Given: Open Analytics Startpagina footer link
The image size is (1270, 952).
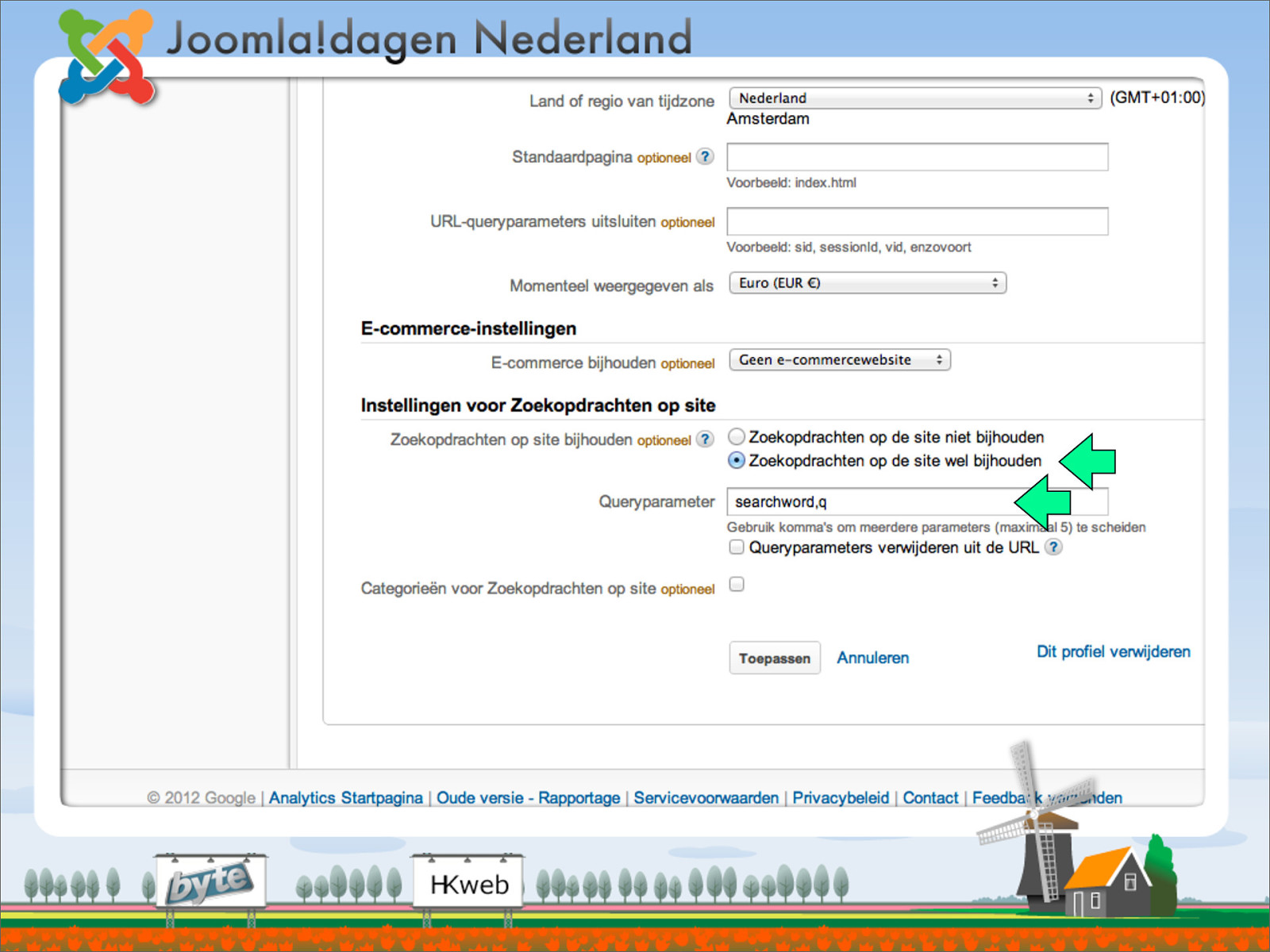Looking at the screenshot, I should point(345,797).
